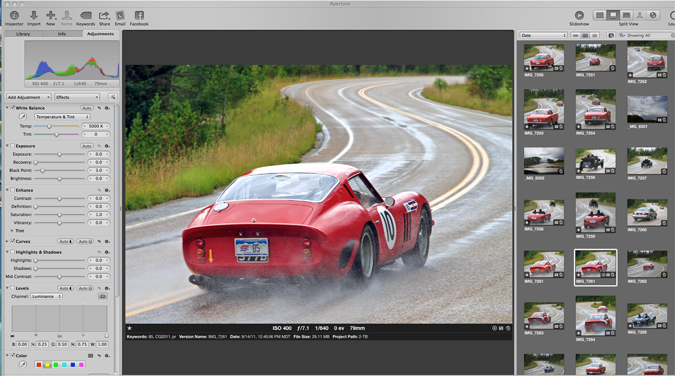
Task: Click the Share toolbar icon
Action: pos(105,16)
